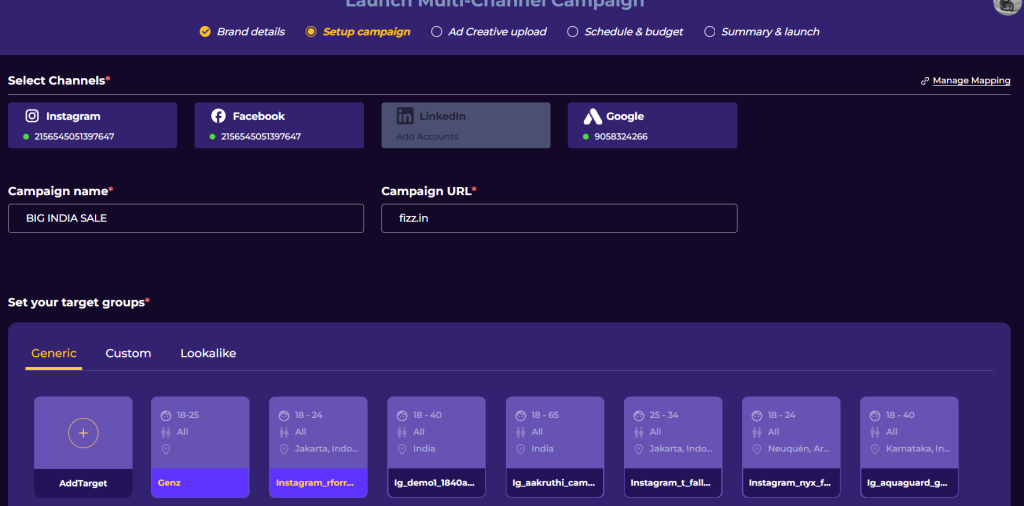The image size is (1024, 506).
Task: Click the Instagram logo icon
Action: [x=32, y=116]
